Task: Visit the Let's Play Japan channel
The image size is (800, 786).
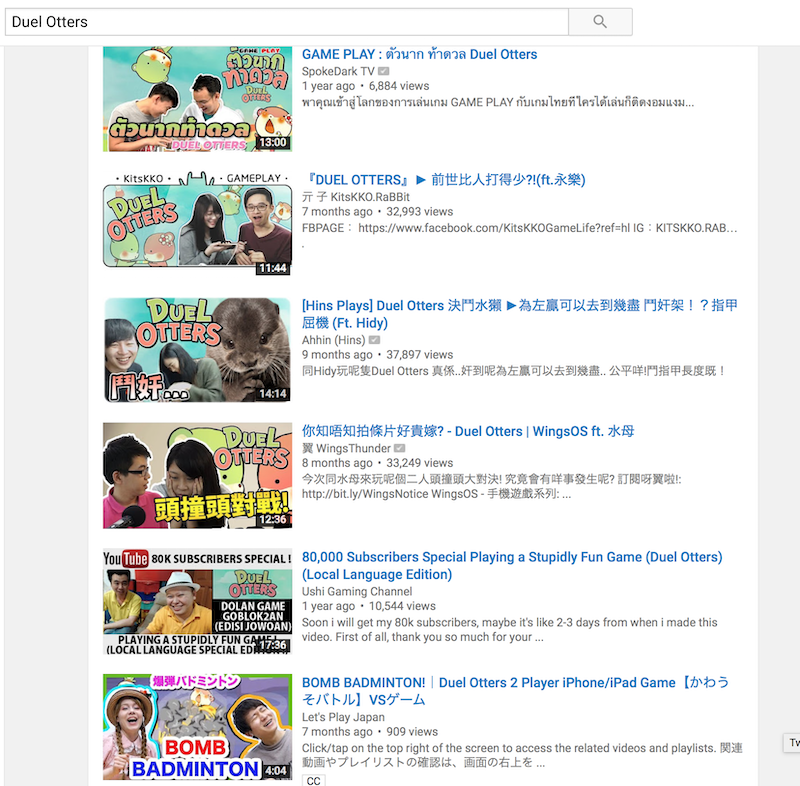Action: tap(343, 717)
